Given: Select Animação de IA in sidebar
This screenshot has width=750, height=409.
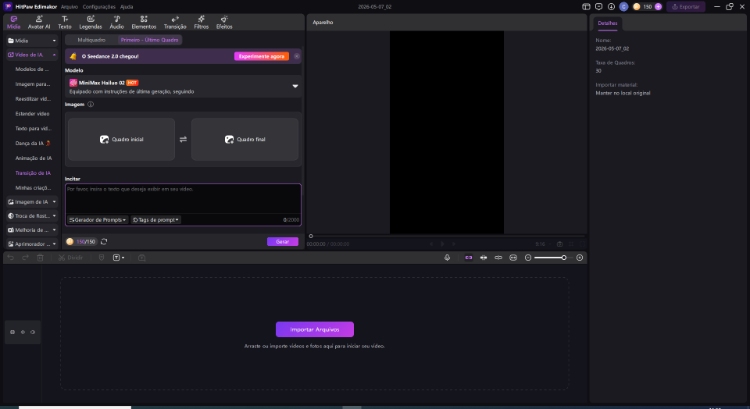Looking at the screenshot, I should [33, 158].
